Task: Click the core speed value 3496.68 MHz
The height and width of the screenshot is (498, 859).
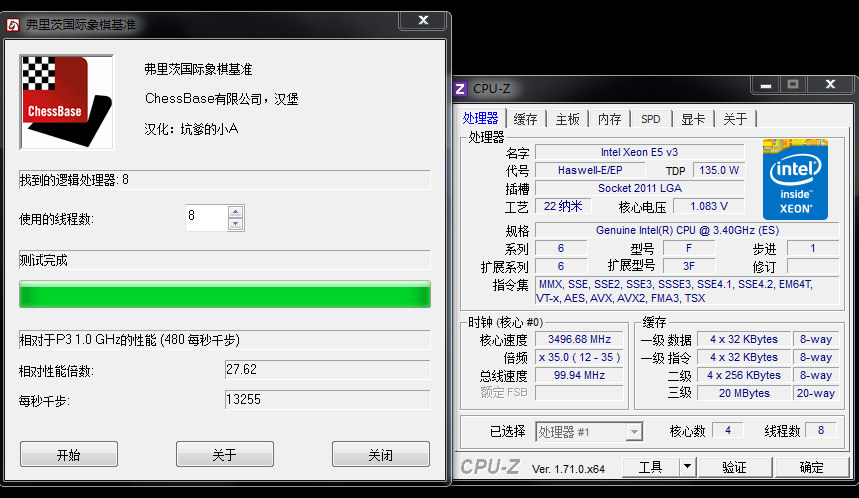Action: [579, 340]
